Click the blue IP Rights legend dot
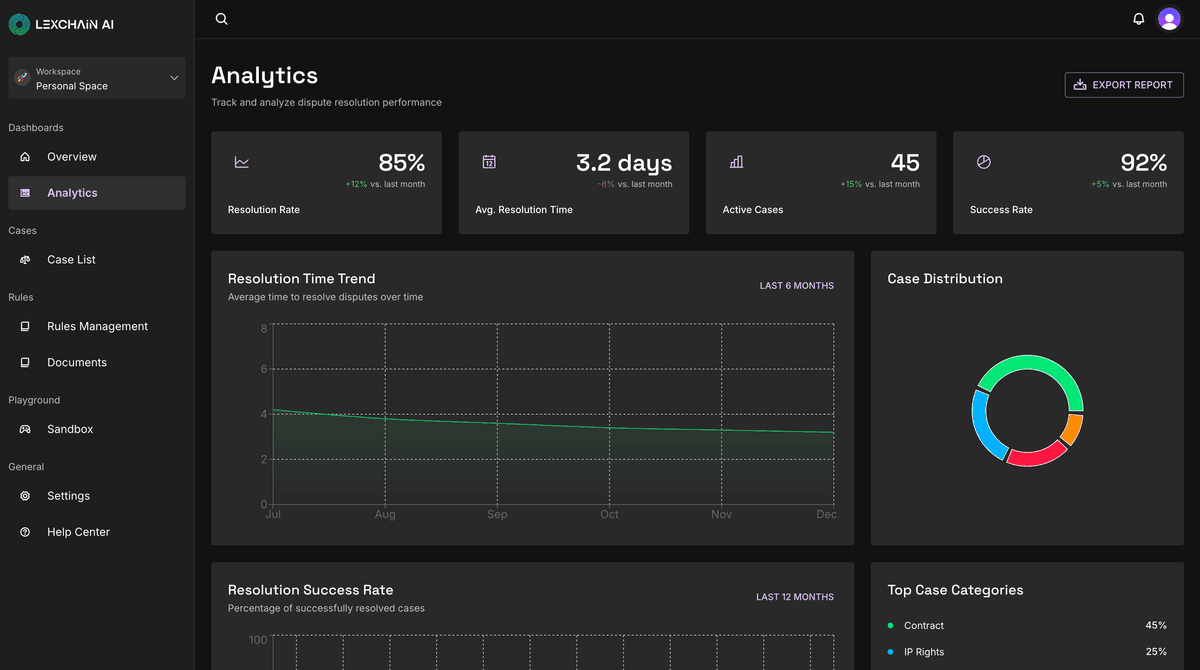The image size is (1200, 670). point(890,652)
